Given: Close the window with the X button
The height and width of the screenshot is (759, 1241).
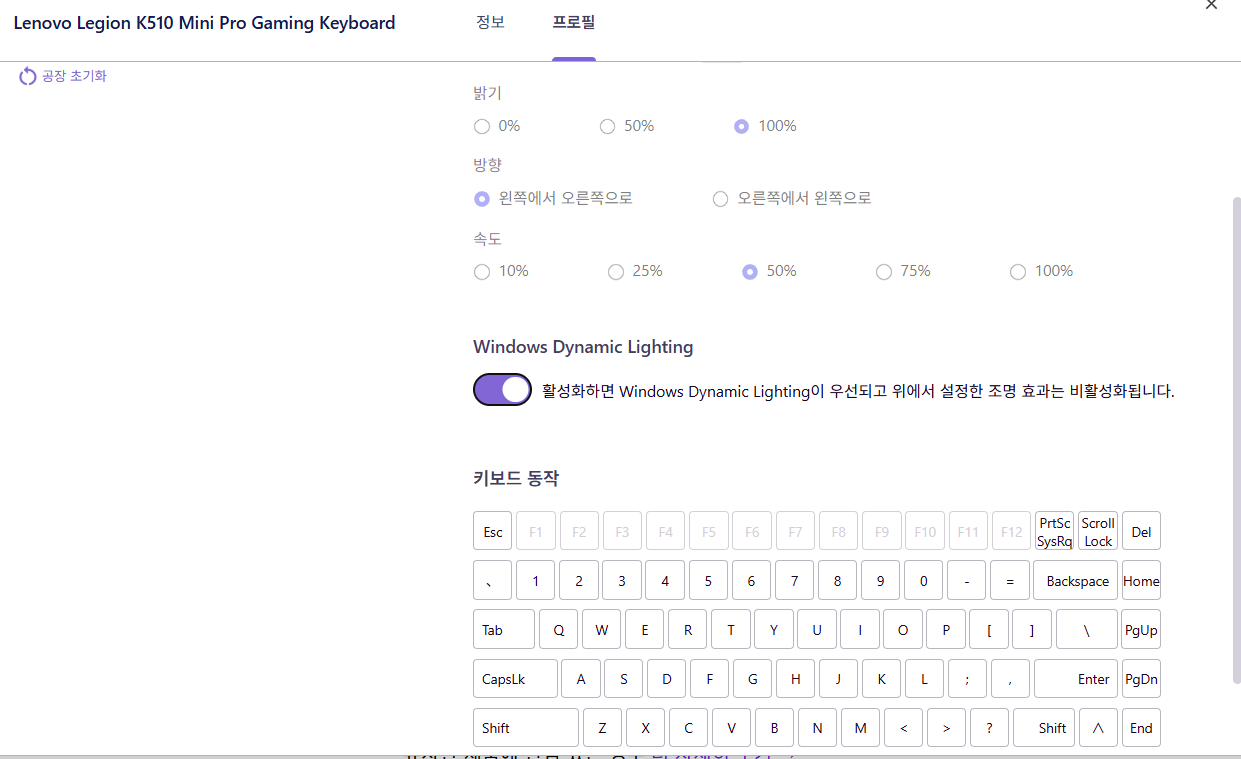Looking at the screenshot, I should click(1211, 5).
